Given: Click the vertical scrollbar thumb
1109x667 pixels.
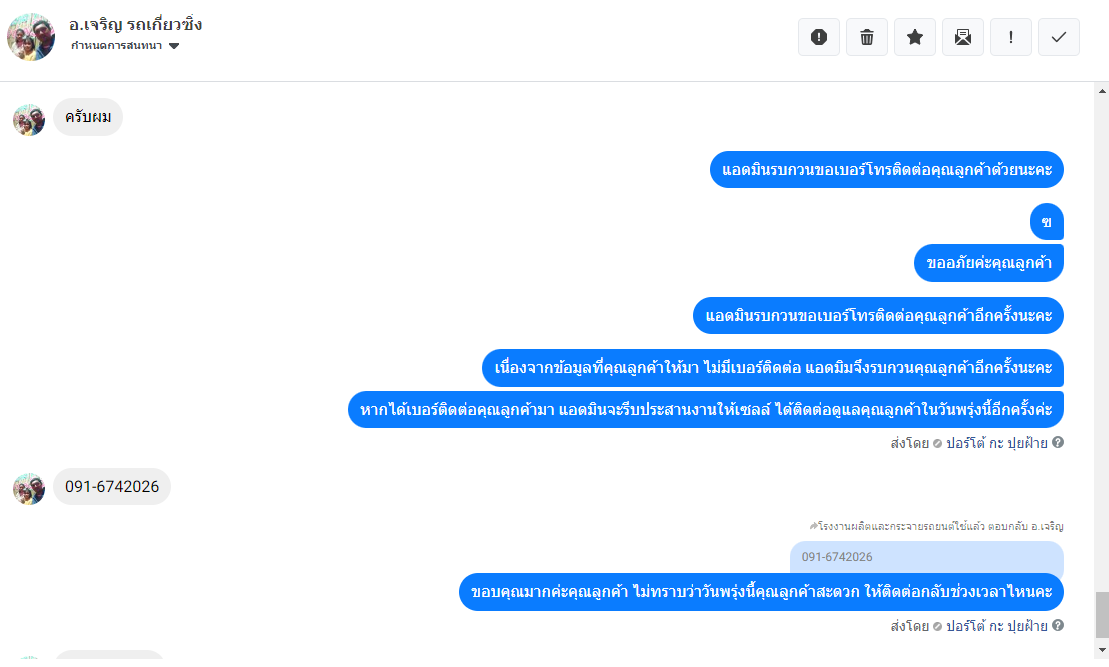Looking at the screenshot, I should pos(1102,615).
